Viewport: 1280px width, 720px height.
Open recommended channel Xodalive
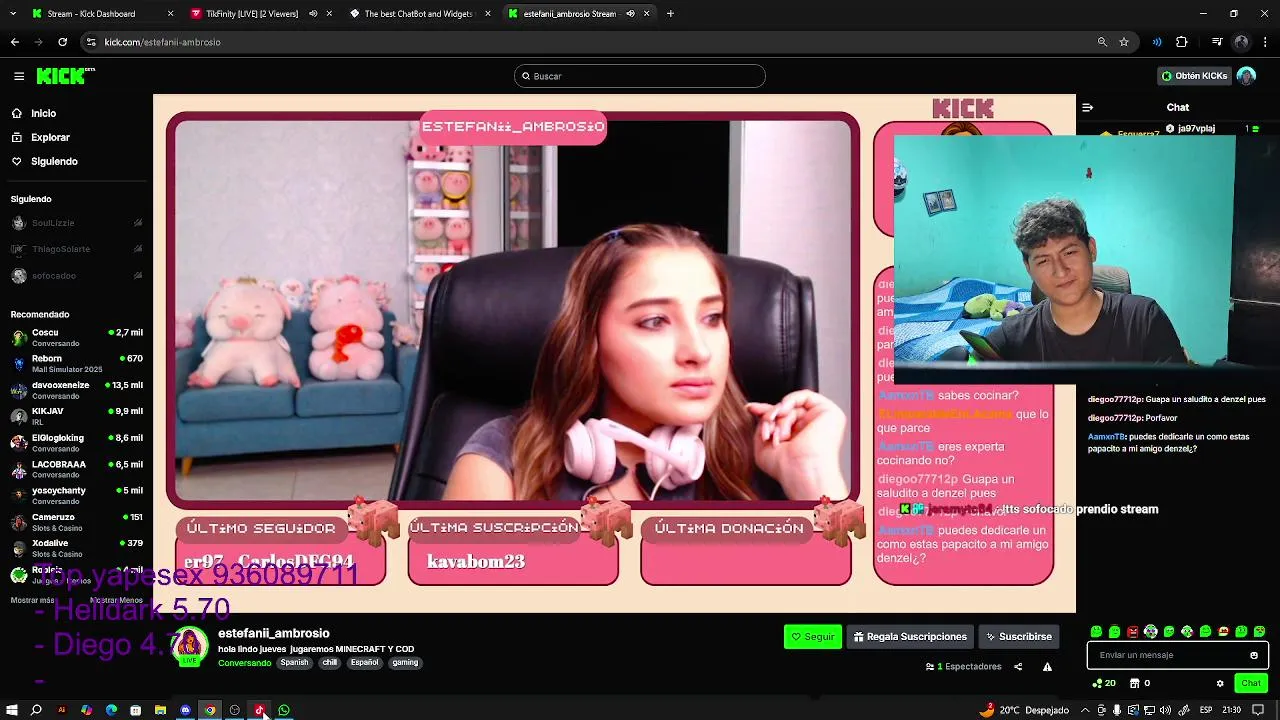pyautogui.click(x=76, y=548)
